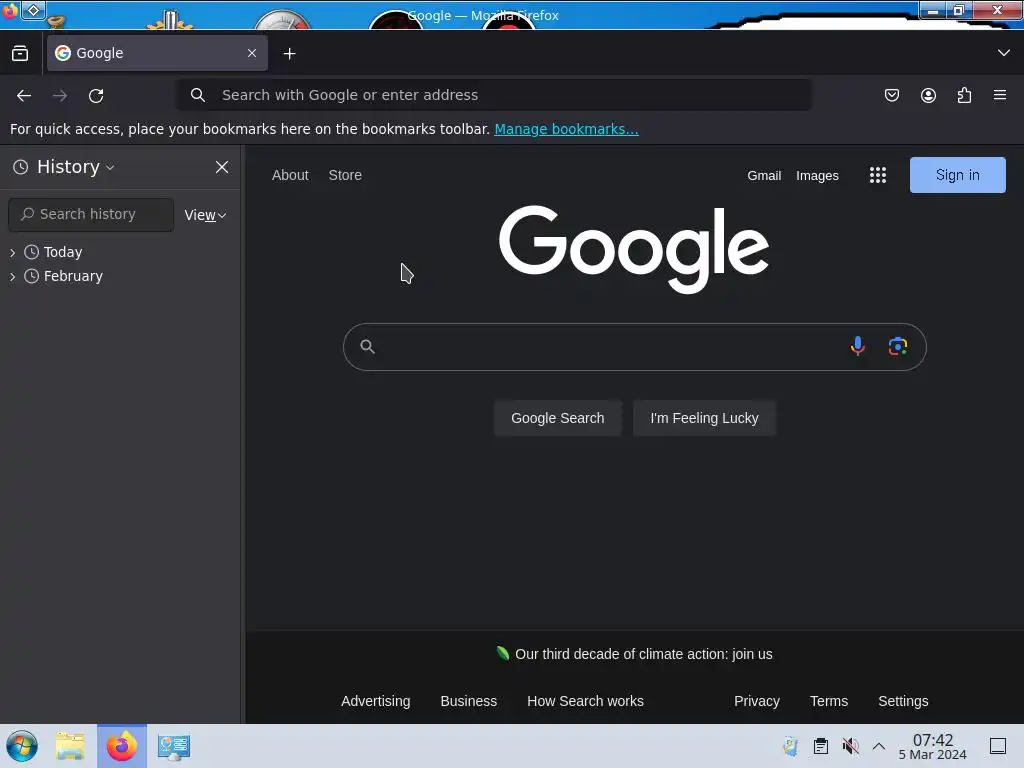Image resolution: width=1024 pixels, height=768 pixels.
Task: Select February history row
Action: (120, 276)
